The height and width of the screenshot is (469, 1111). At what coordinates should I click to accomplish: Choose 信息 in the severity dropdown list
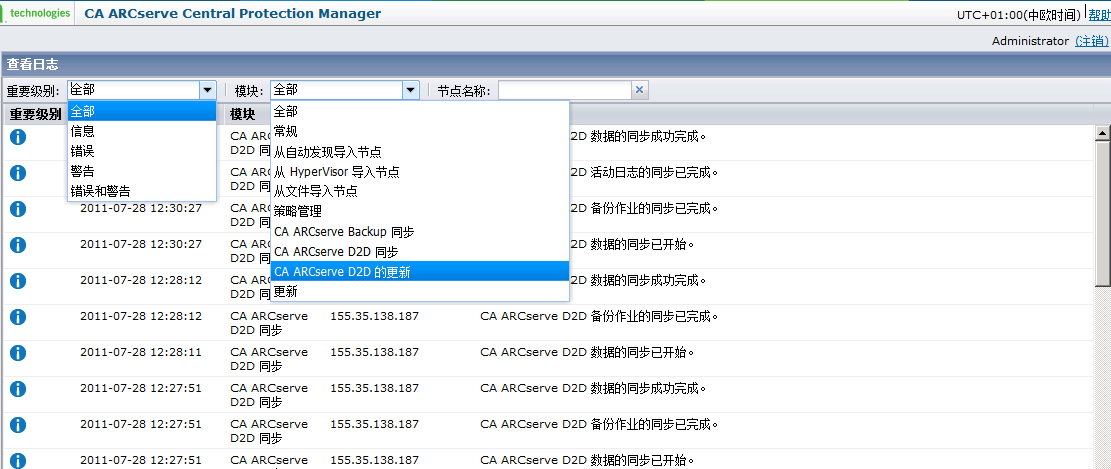click(x=83, y=131)
